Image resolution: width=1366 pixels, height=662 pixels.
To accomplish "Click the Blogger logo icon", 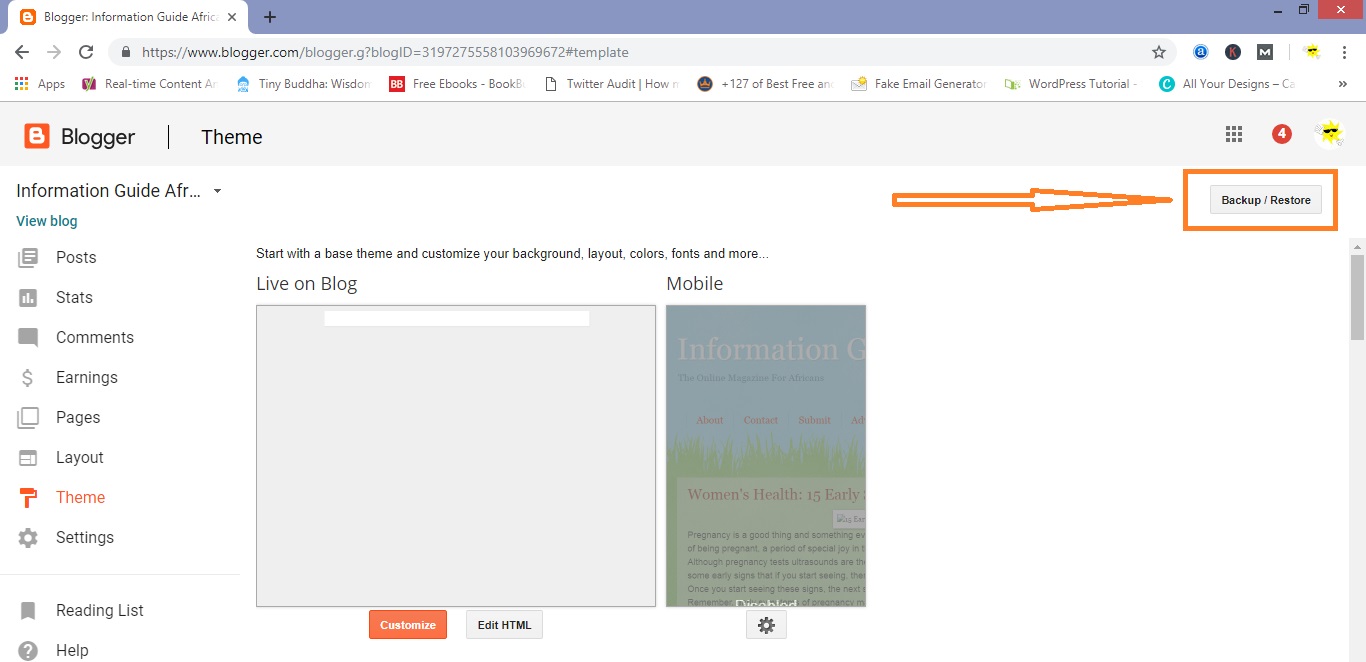I will 37,136.
